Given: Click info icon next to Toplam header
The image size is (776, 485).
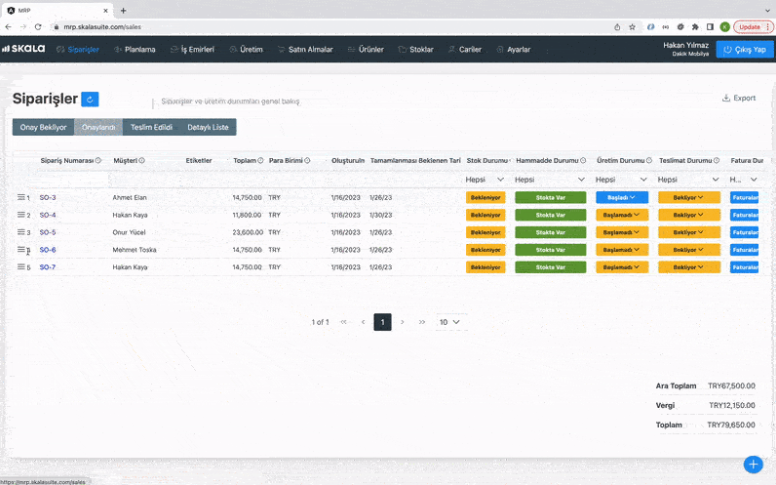Looking at the screenshot, I should tap(260, 160).
